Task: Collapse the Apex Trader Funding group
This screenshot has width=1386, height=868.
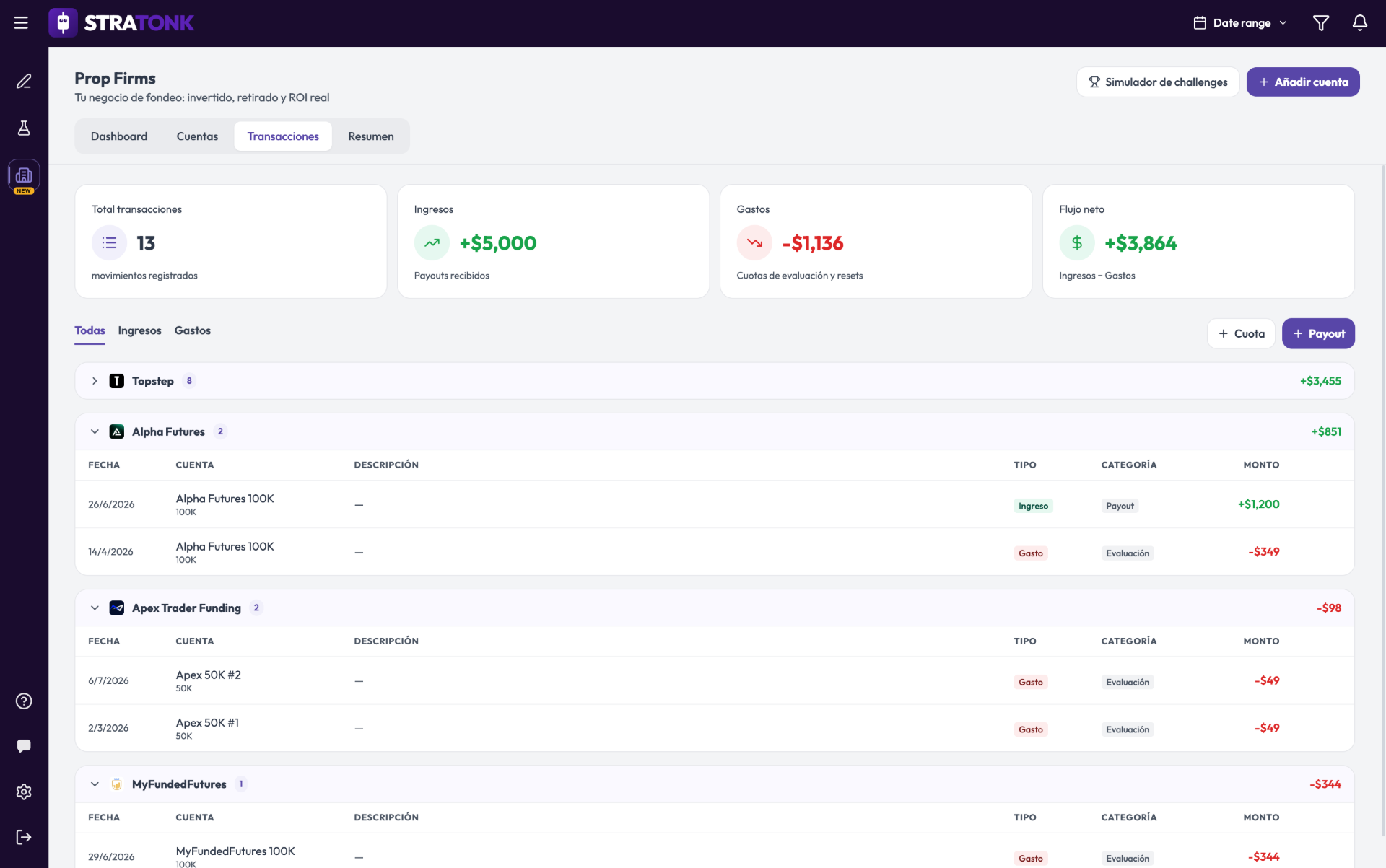Action: (x=95, y=608)
